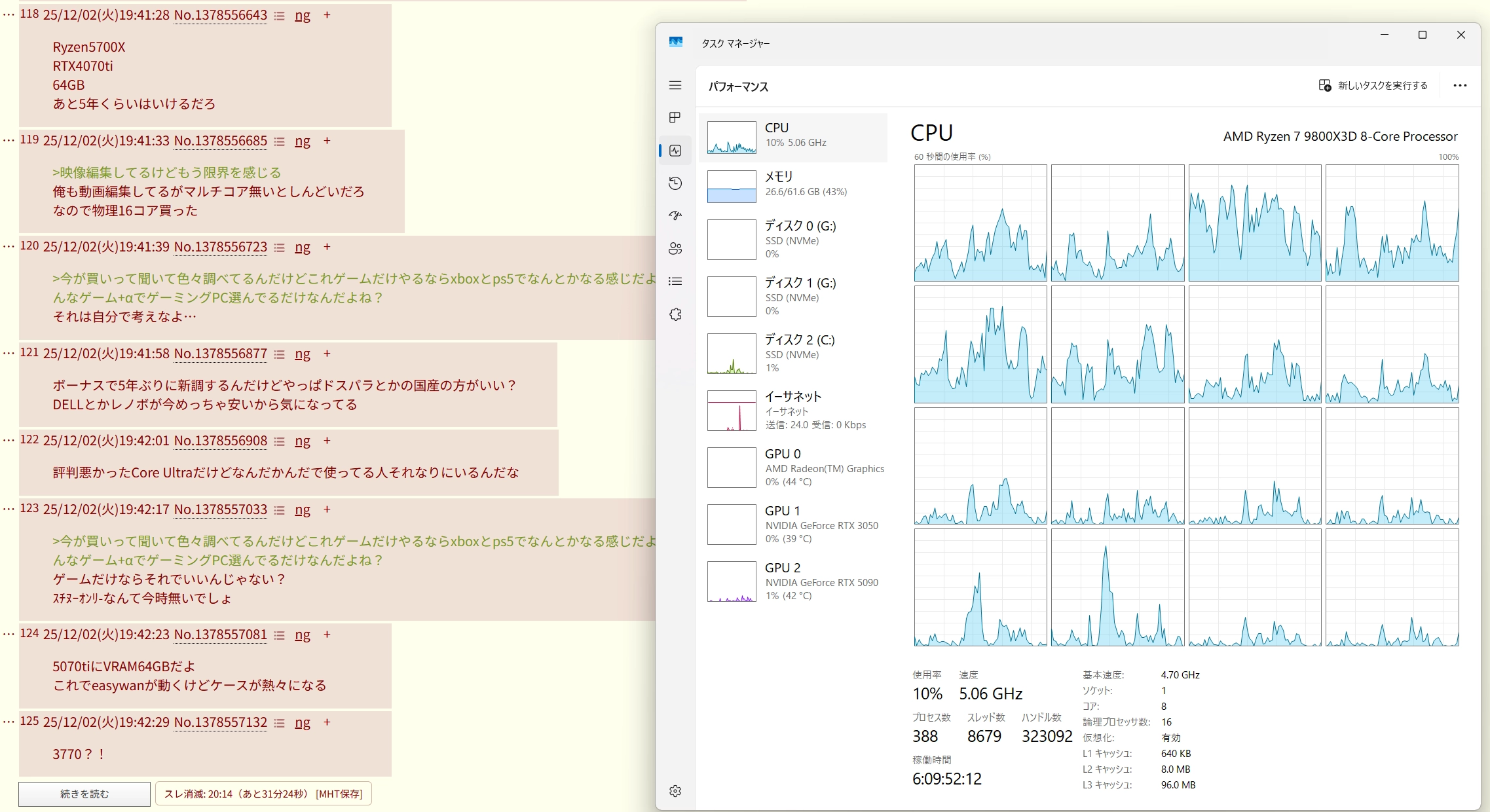
Task: Expand plus sign on post 125
Action: pos(327,722)
